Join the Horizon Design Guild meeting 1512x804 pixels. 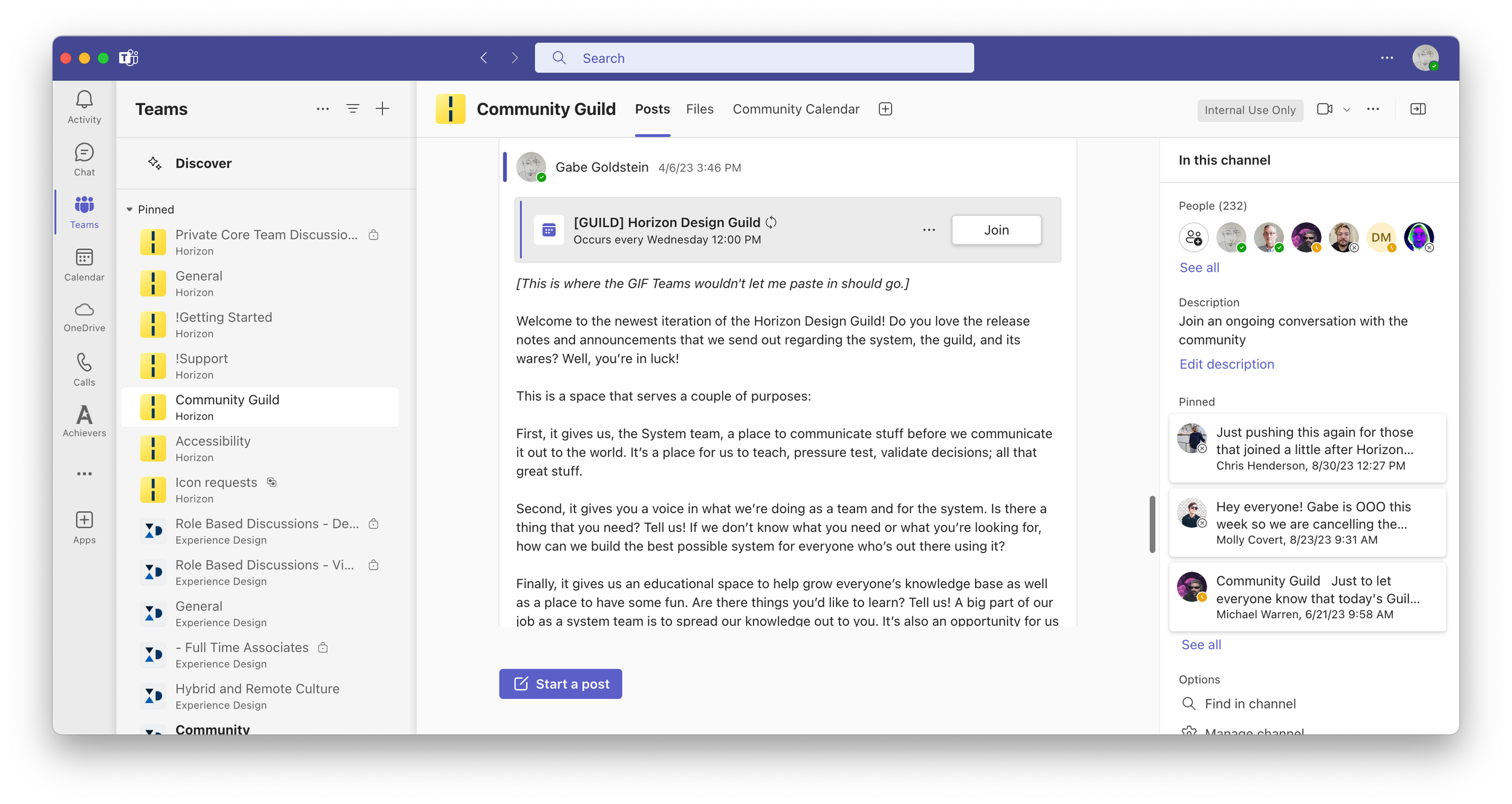point(996,230)
